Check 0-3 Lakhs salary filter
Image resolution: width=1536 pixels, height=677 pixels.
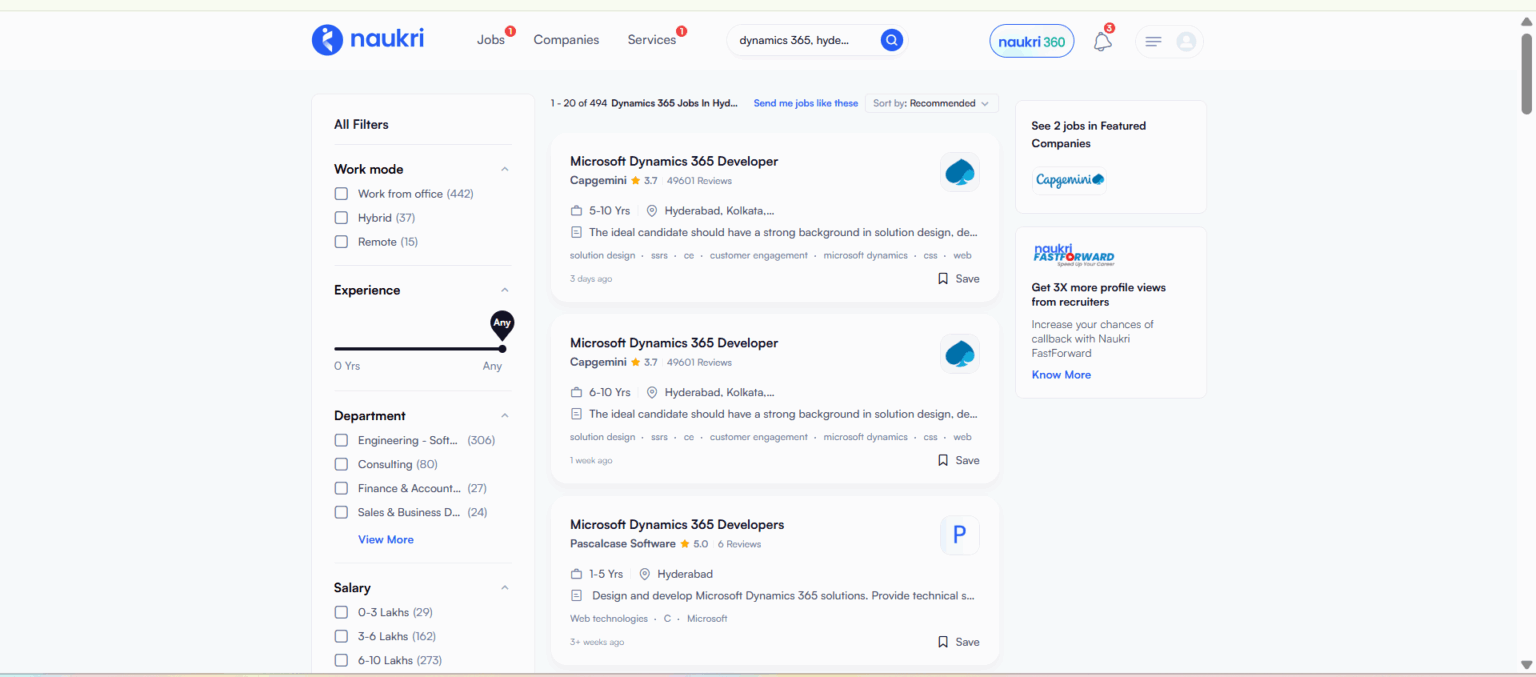pyautogui.click(x=341, y=612)
